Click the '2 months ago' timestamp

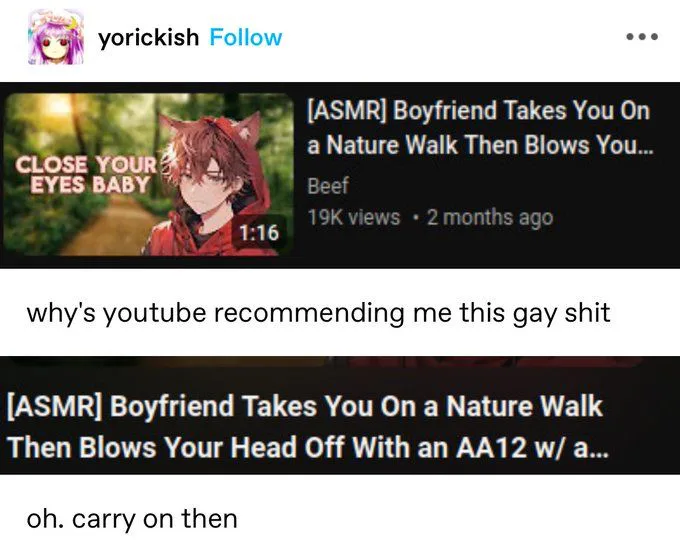click(490, 218)
